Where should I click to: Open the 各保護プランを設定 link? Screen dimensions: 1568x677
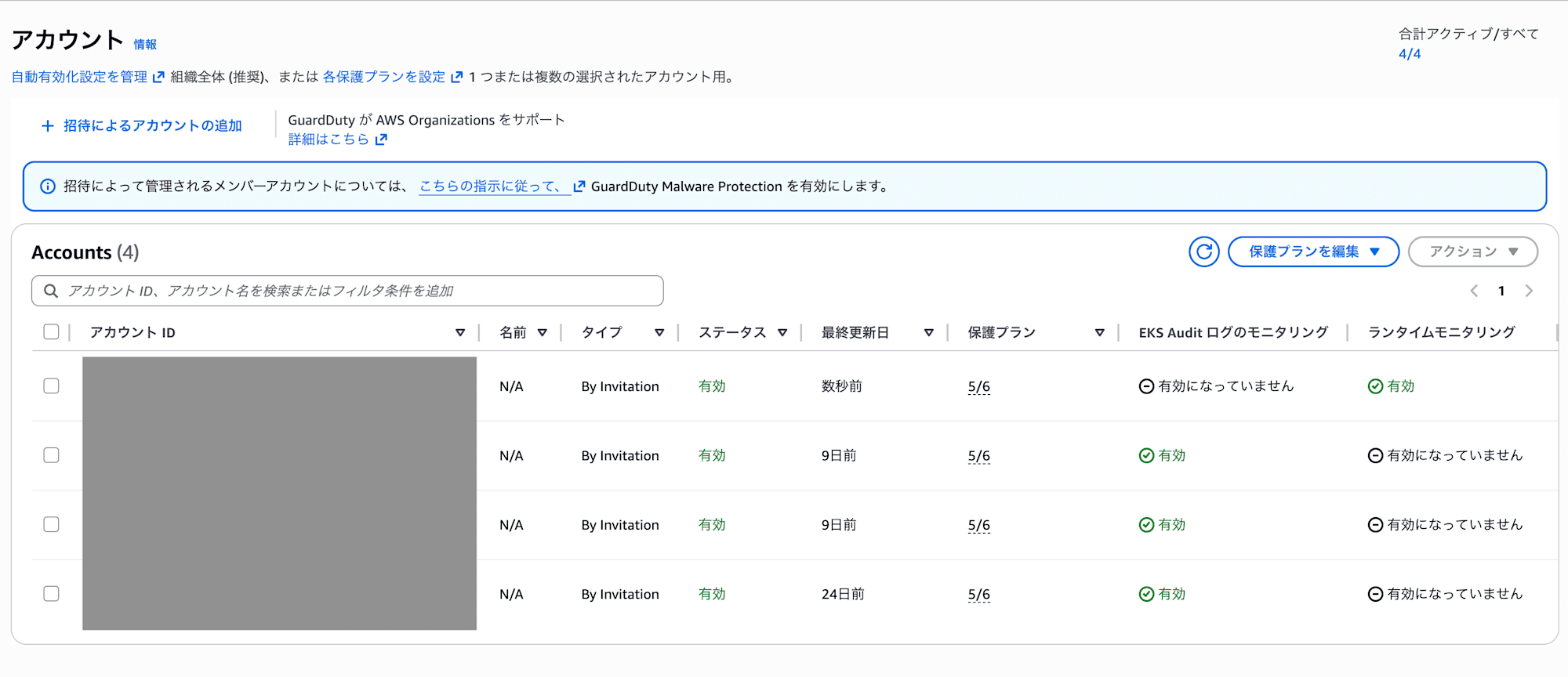point(384,77)
